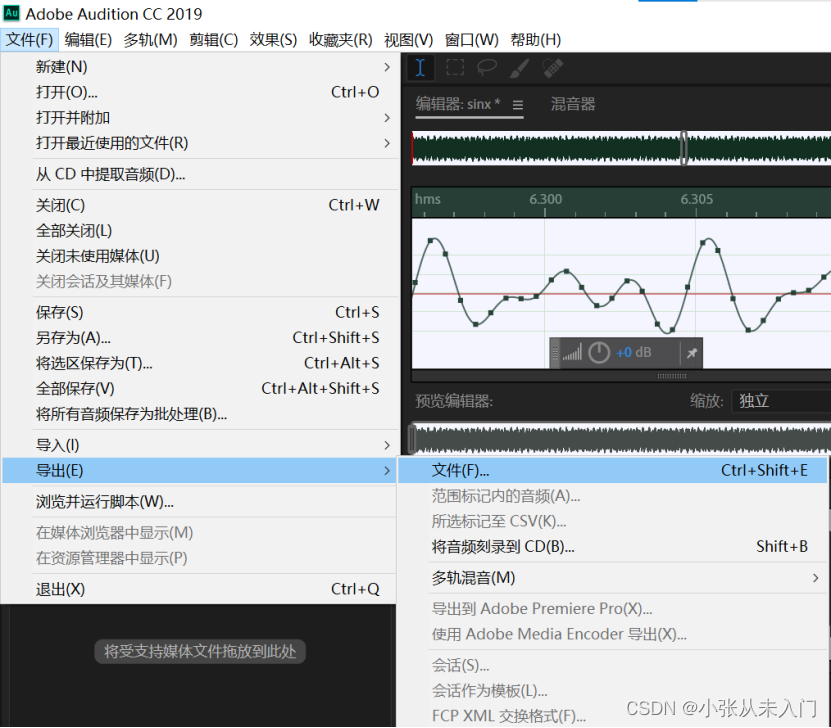Select export 文件(F)... in submenu

pos(612,470)
